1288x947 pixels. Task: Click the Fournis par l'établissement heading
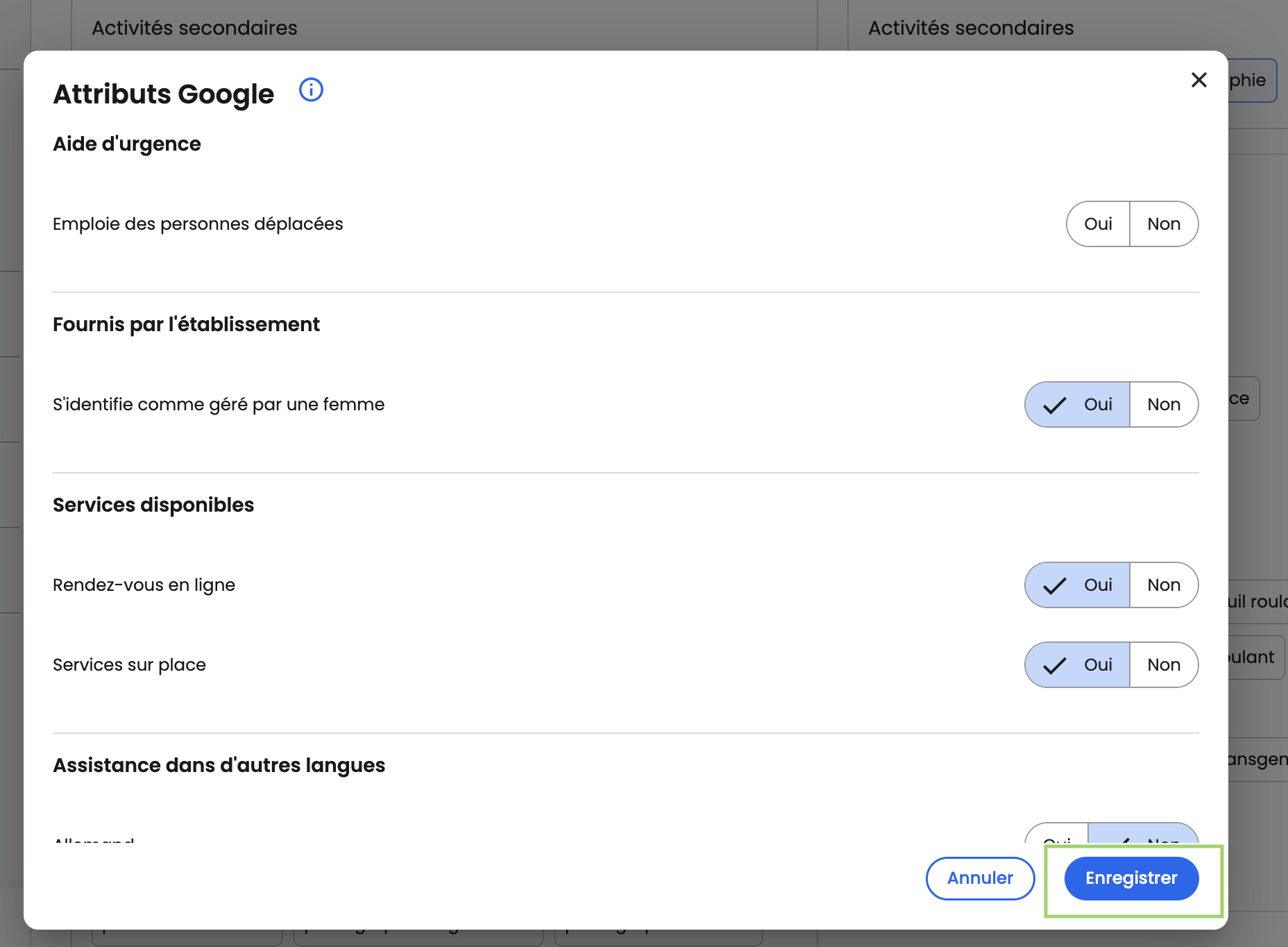(x=186, y=324)
